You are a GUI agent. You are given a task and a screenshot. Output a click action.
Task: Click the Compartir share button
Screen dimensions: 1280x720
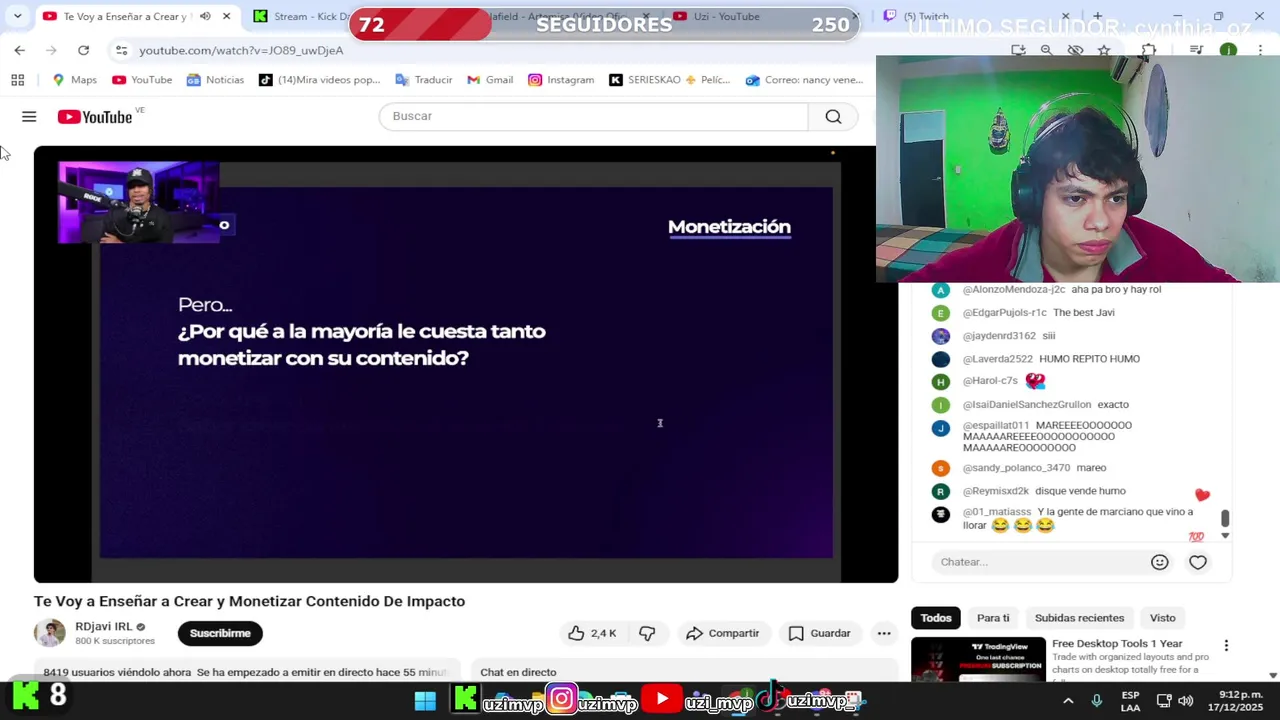click(722, 633)
